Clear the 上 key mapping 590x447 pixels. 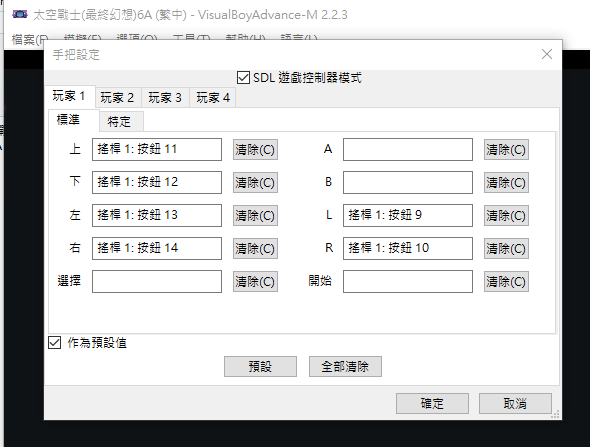(x=255, y=150)
